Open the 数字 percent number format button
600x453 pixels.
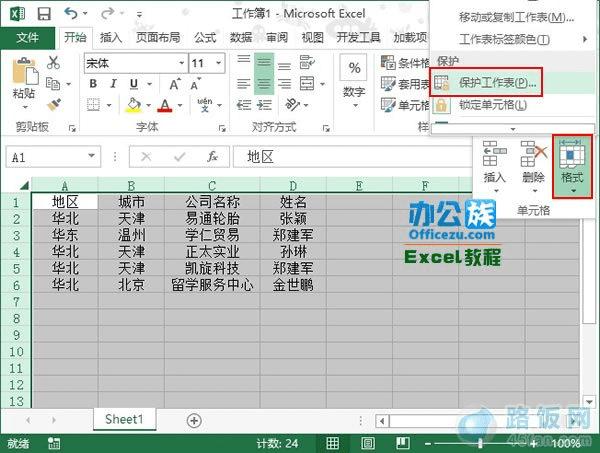click(x=354, y=80)
